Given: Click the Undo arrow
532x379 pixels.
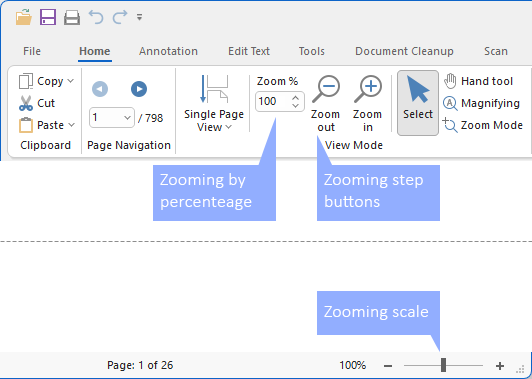Looking at the screenshot, I should (96, 17).
